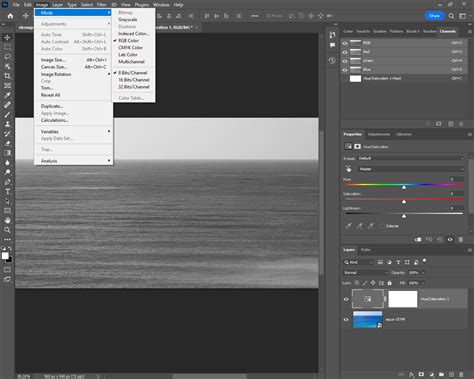Hide the Hue/Saturation 1 layer
The width and height of the screenshot is (474, 379).
pos(346,299)
